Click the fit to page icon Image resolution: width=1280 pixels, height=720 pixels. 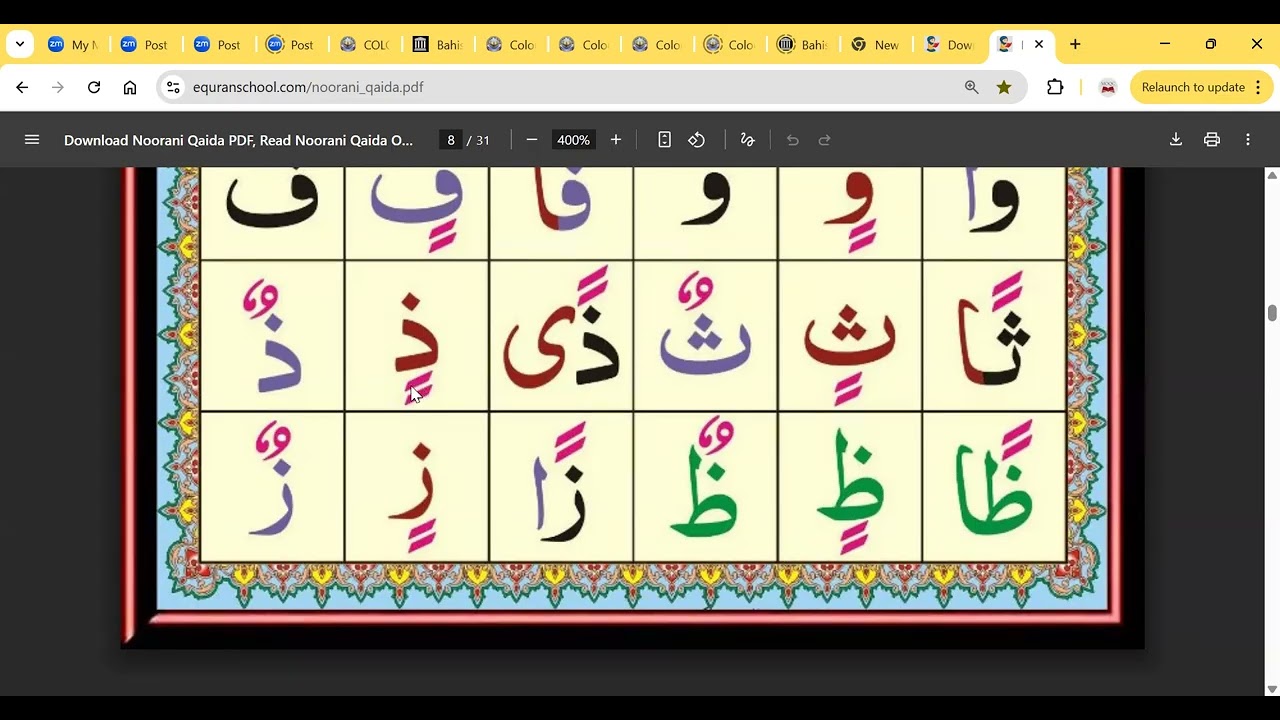664,140
